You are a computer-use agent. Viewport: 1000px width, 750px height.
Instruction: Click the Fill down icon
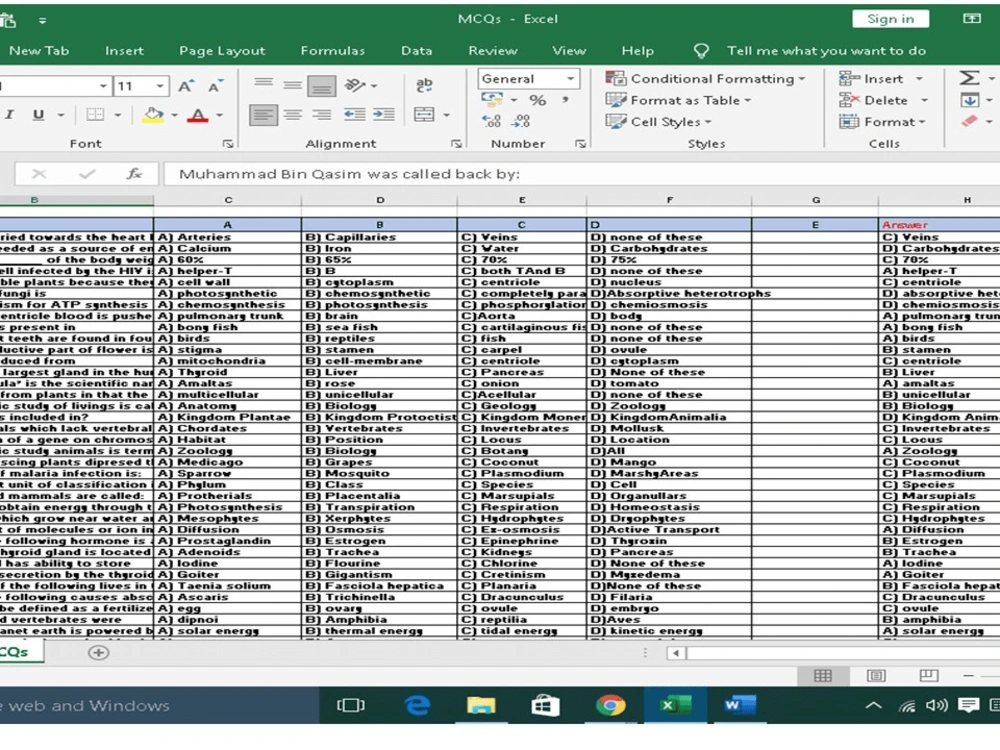[x=970, y=100]
